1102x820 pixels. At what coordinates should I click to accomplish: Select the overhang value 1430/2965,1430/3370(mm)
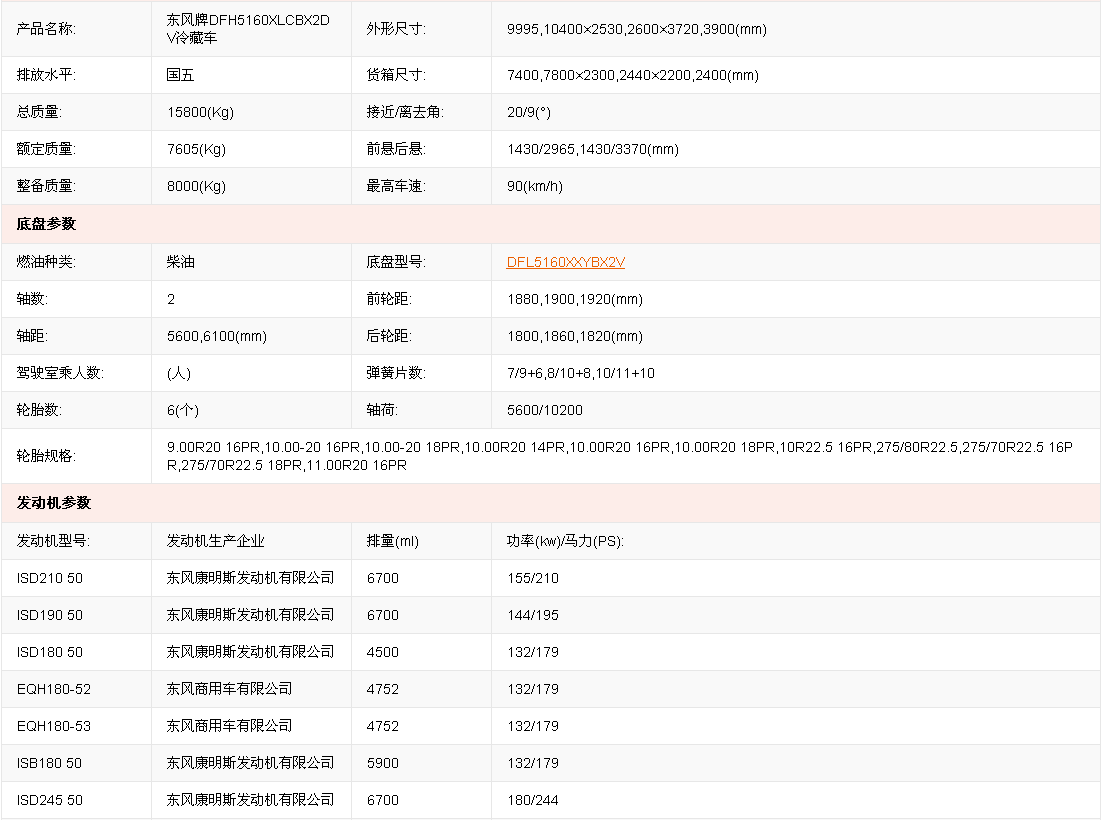click(x=592, y=149)
